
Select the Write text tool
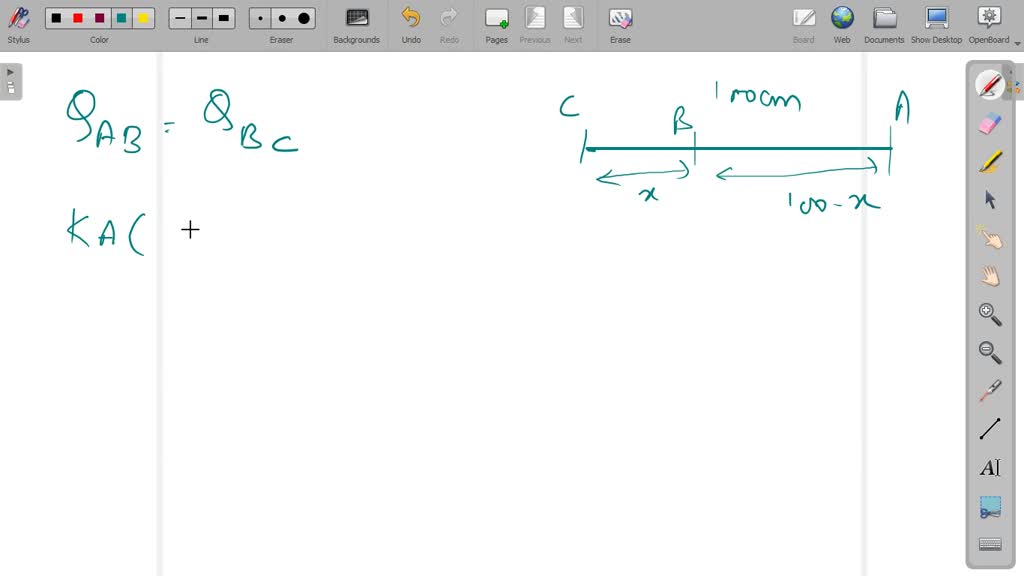coord(989,466)
